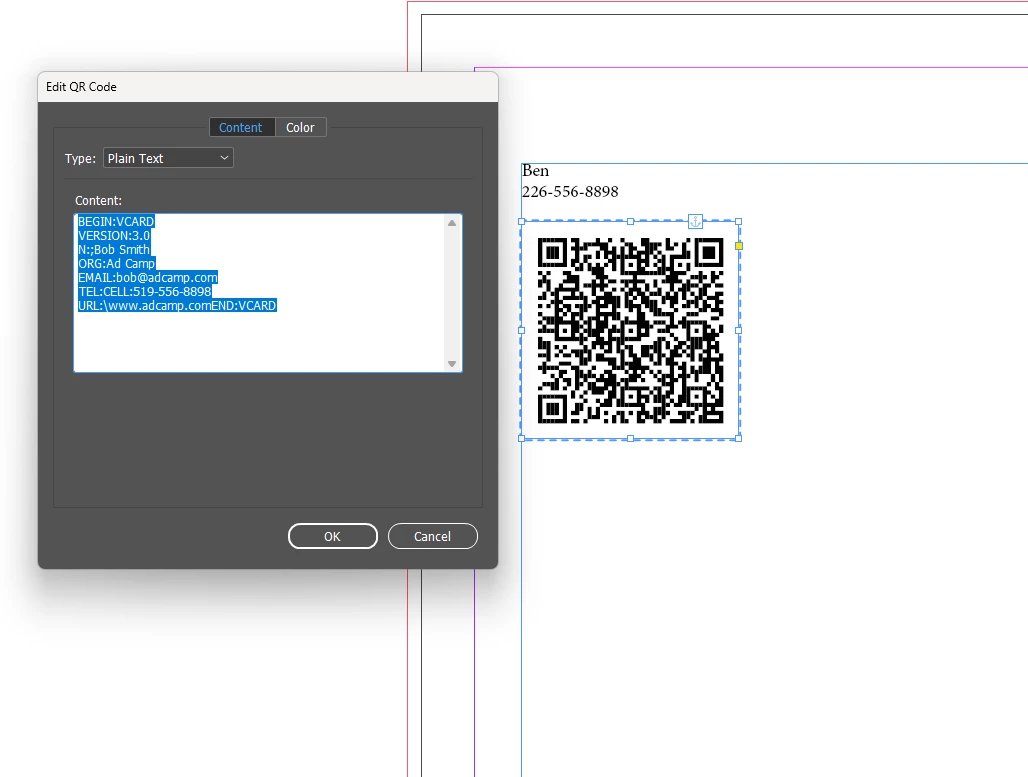The image size is (1028, 777).
Task: Click the right-middle frame handle of QR code
Action: [739, 330]
